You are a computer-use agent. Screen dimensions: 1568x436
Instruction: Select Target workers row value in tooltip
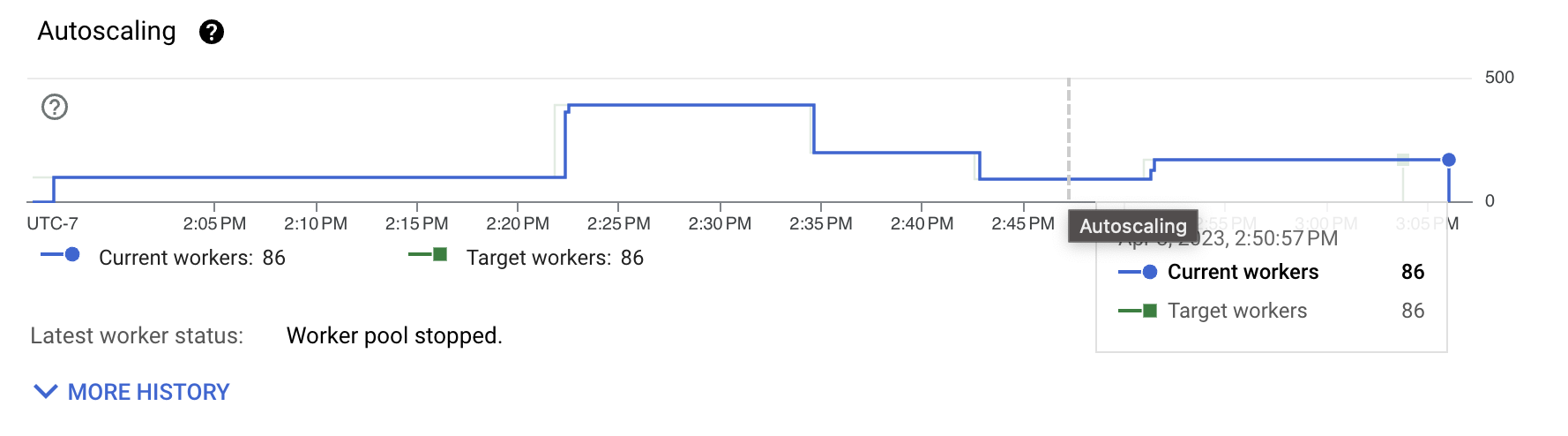(x=1412, y=311)
